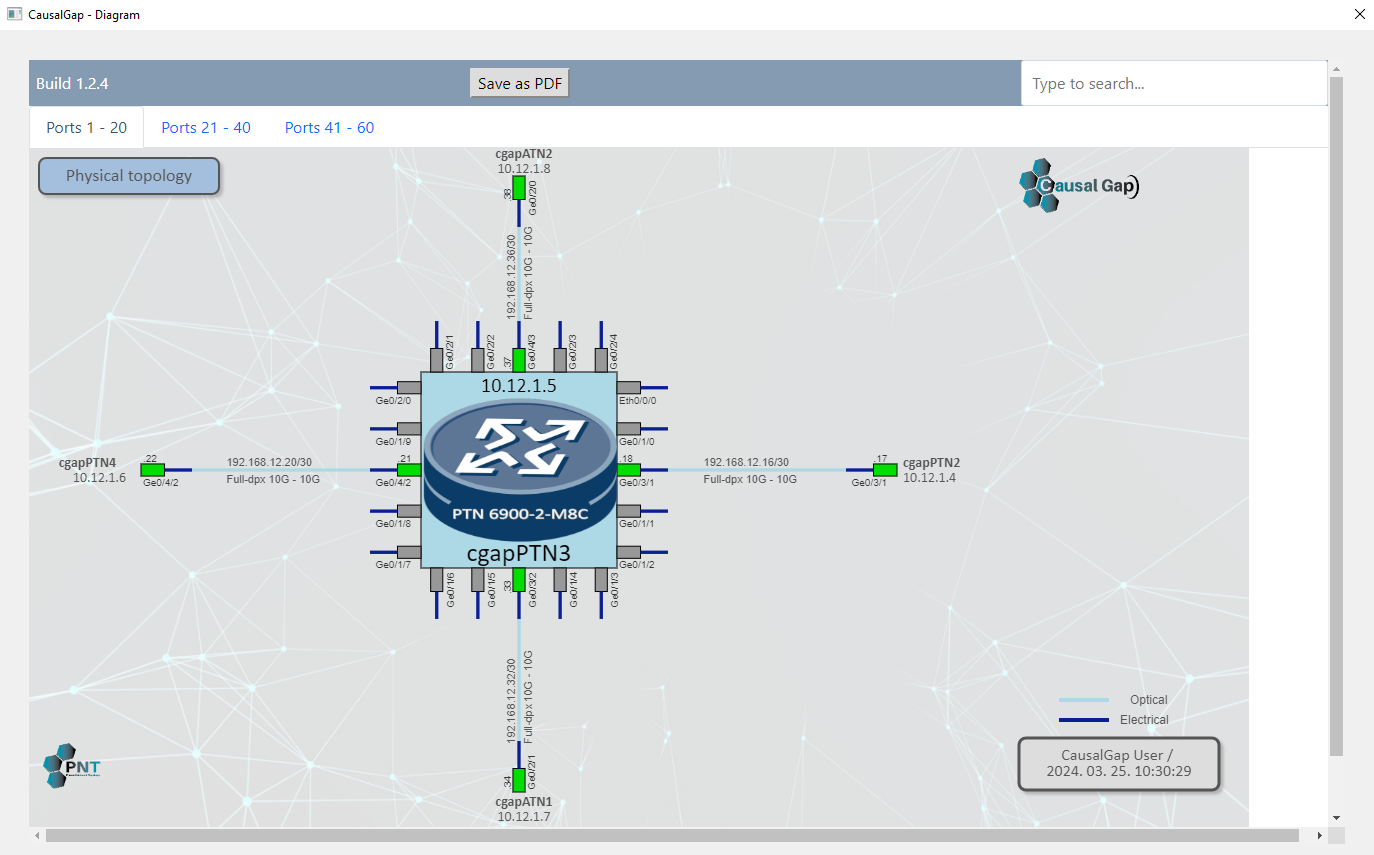1374x855 pixels.
Task: Select gray port Eth0/0/0
Action: pos(629,387)
